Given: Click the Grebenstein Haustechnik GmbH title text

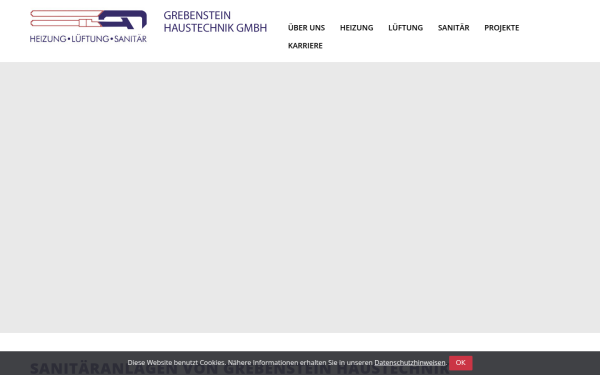Looking at the screenshot, I should tap(215, 21).
